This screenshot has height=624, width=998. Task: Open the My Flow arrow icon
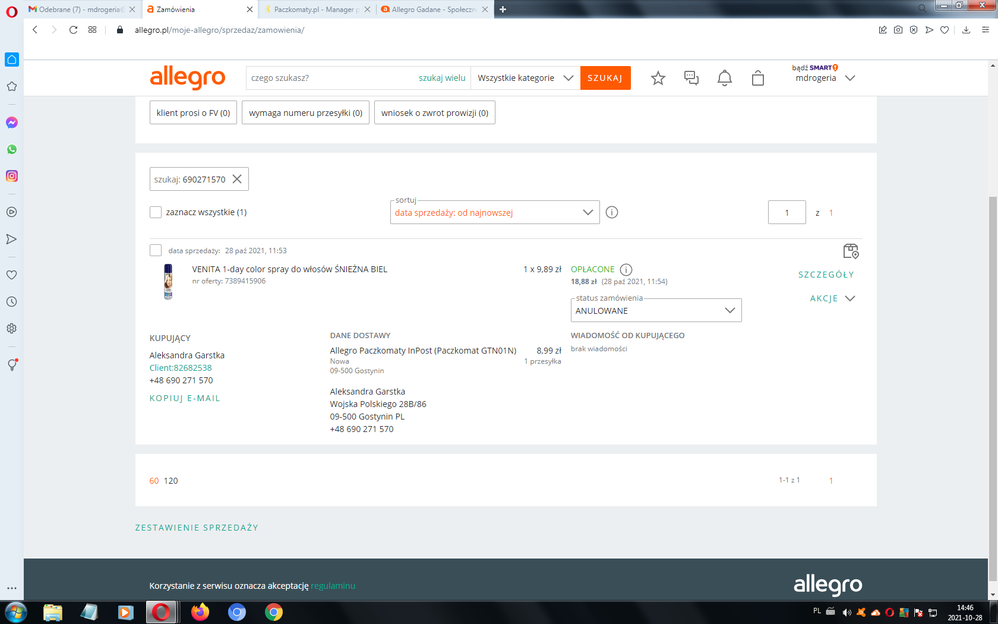11,239
